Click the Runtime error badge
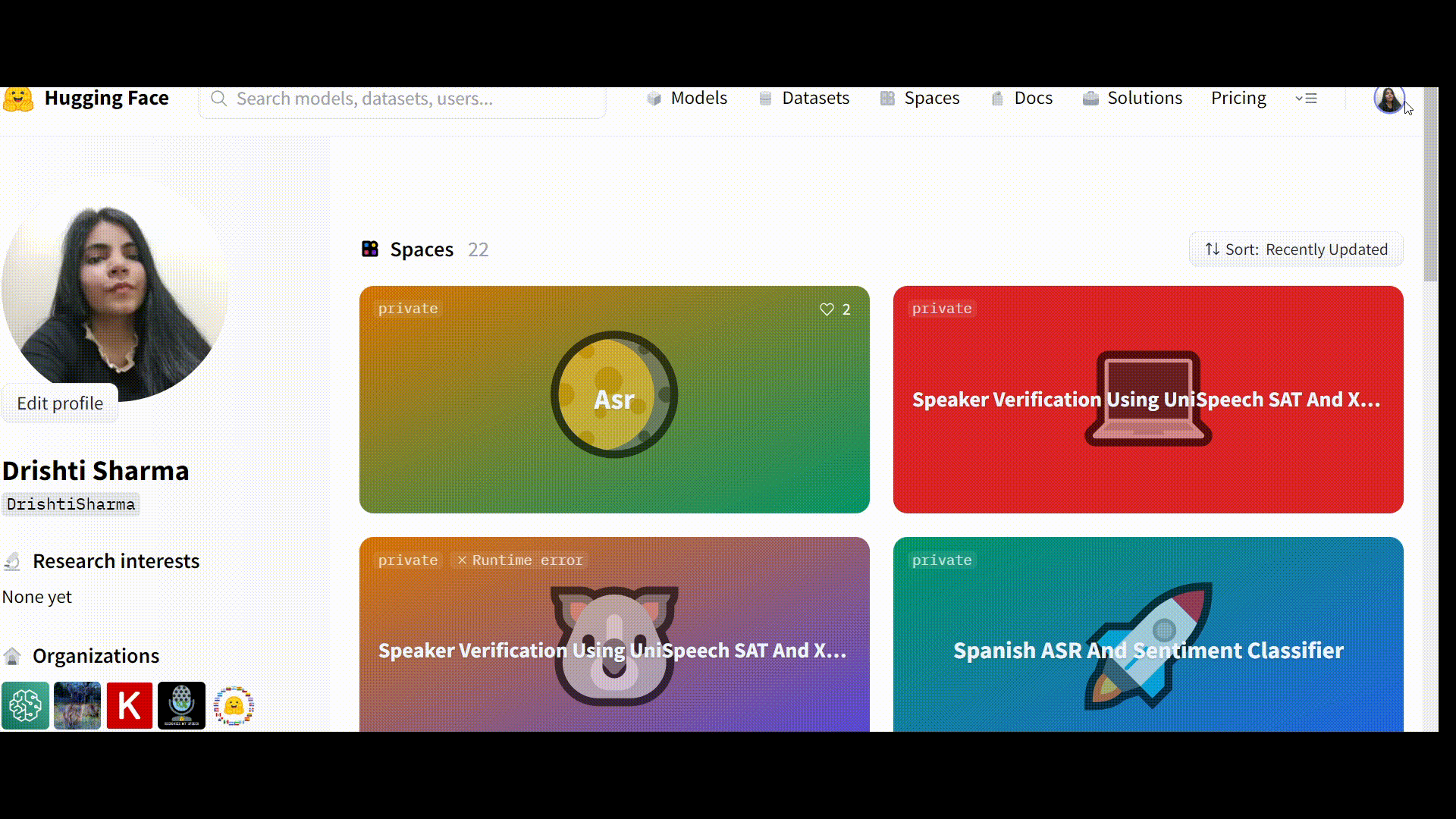Screen dimensions: 1456x819 click(519, 560)
